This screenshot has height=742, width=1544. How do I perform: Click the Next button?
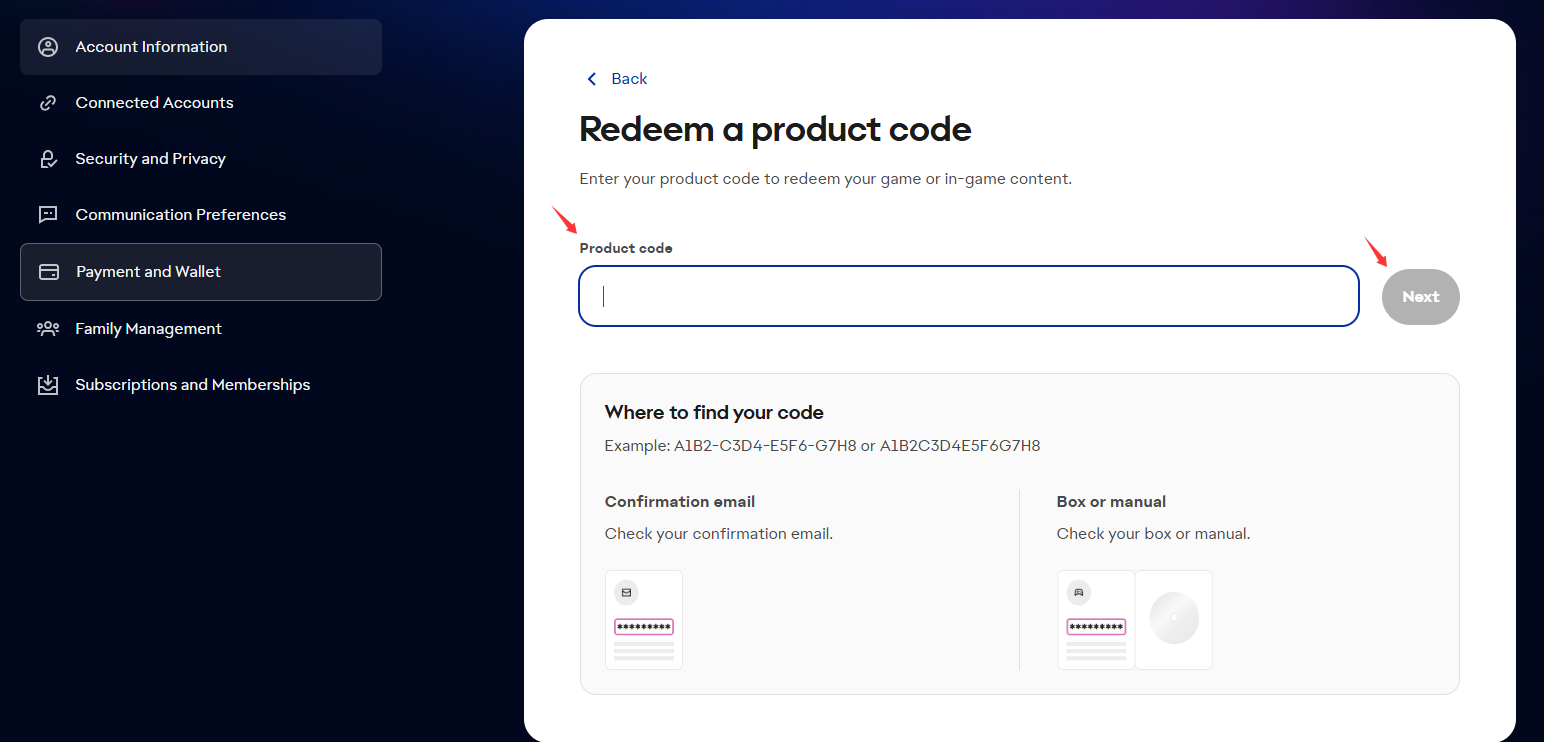coord(1421,297)
